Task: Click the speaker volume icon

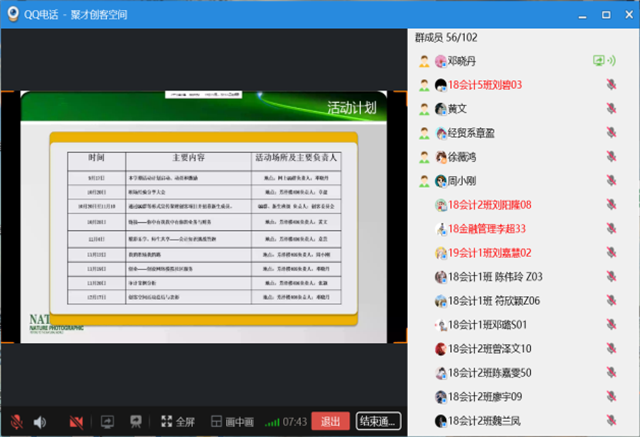Action: (41, 421)
